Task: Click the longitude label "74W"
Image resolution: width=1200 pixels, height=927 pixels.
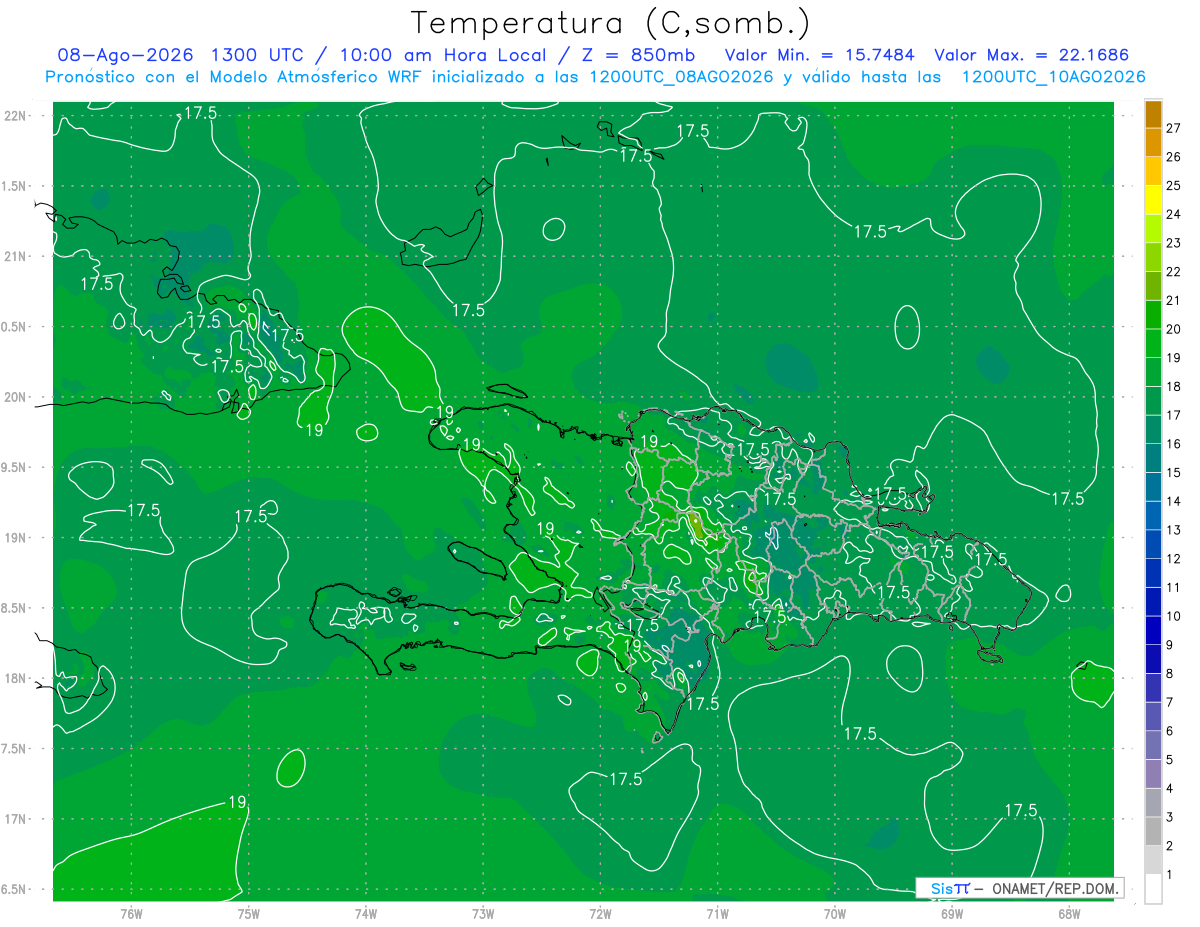Action: coord(366,913)
